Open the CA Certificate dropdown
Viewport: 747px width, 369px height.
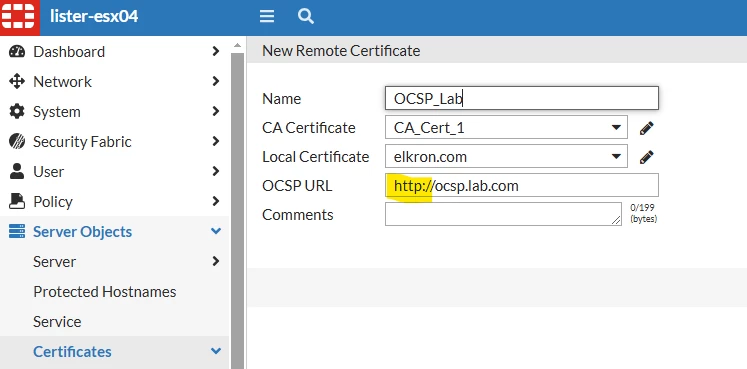[506, 128]
